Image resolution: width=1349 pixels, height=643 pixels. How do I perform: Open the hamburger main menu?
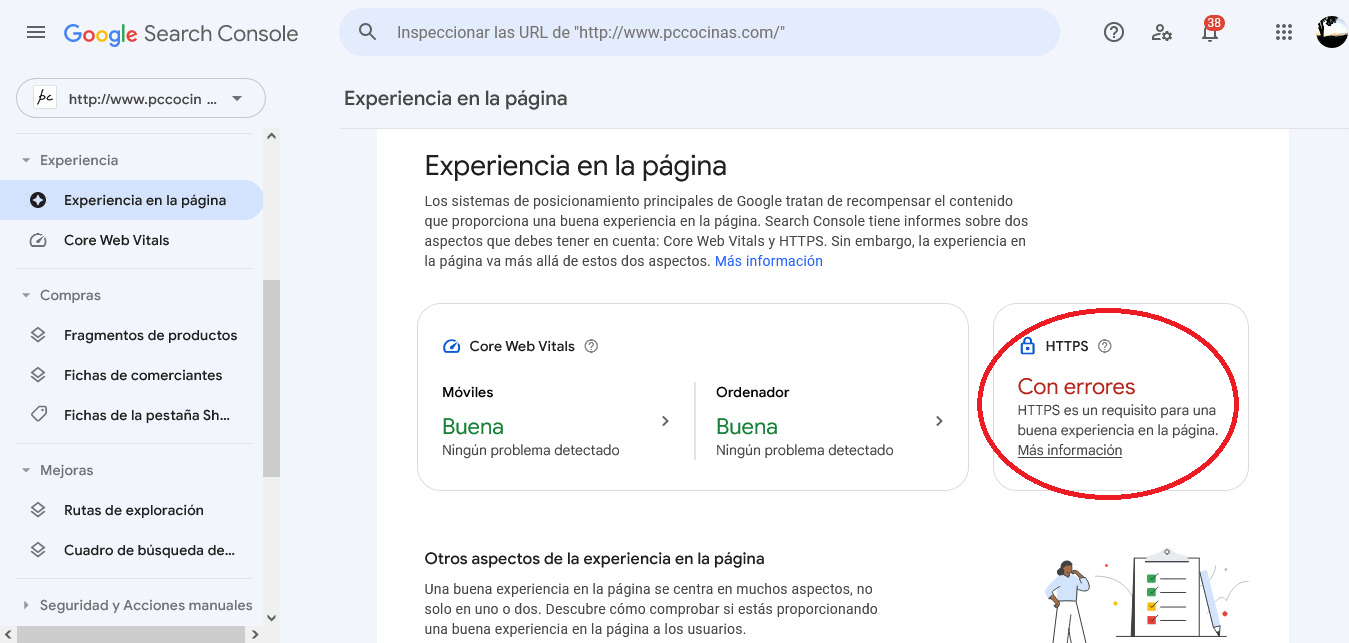click(36, 32)
